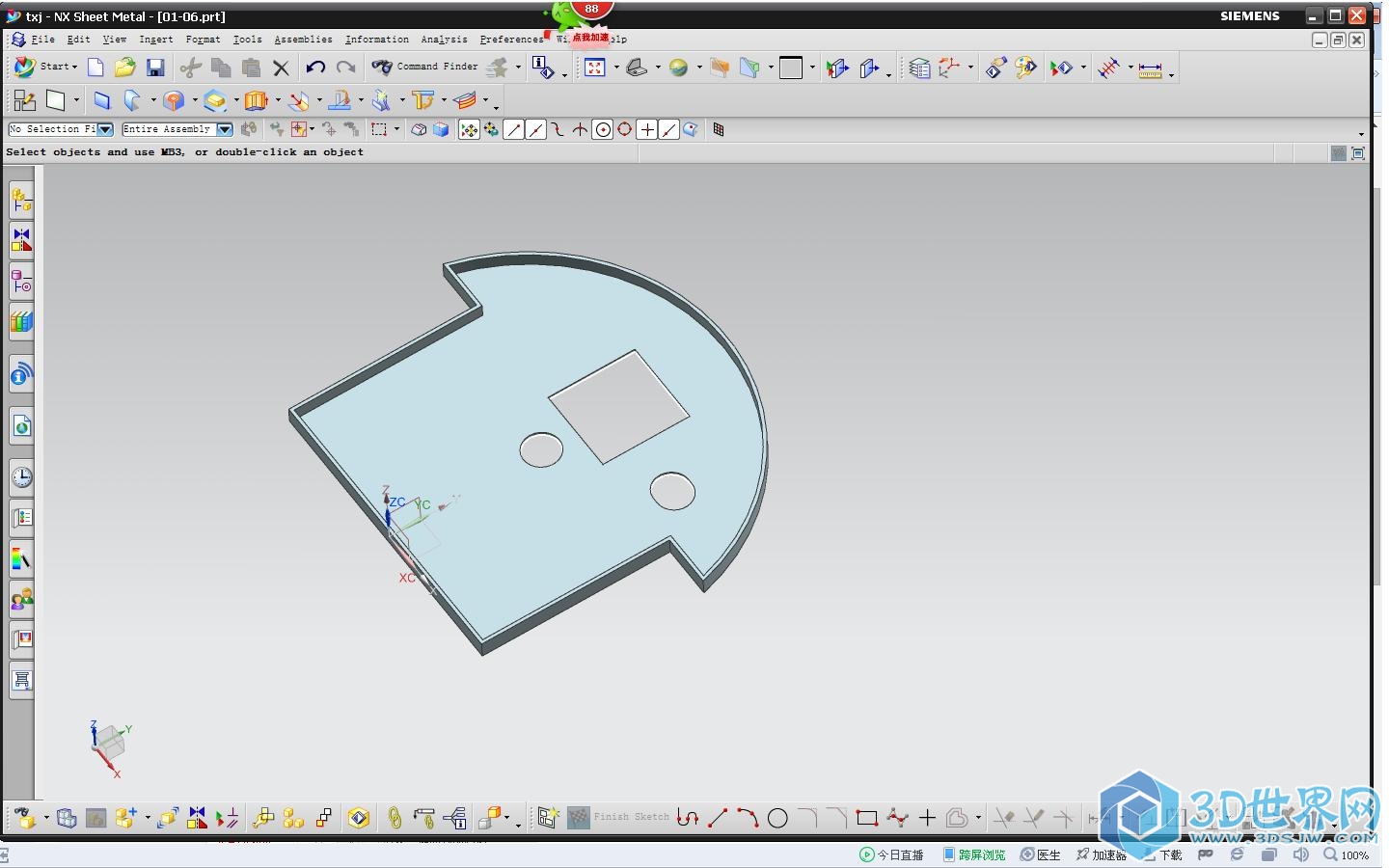Select the Arc sketch tool
The width and height of the screenshot is (1389, 868).
pyautogui.click(x=748, y=818)
